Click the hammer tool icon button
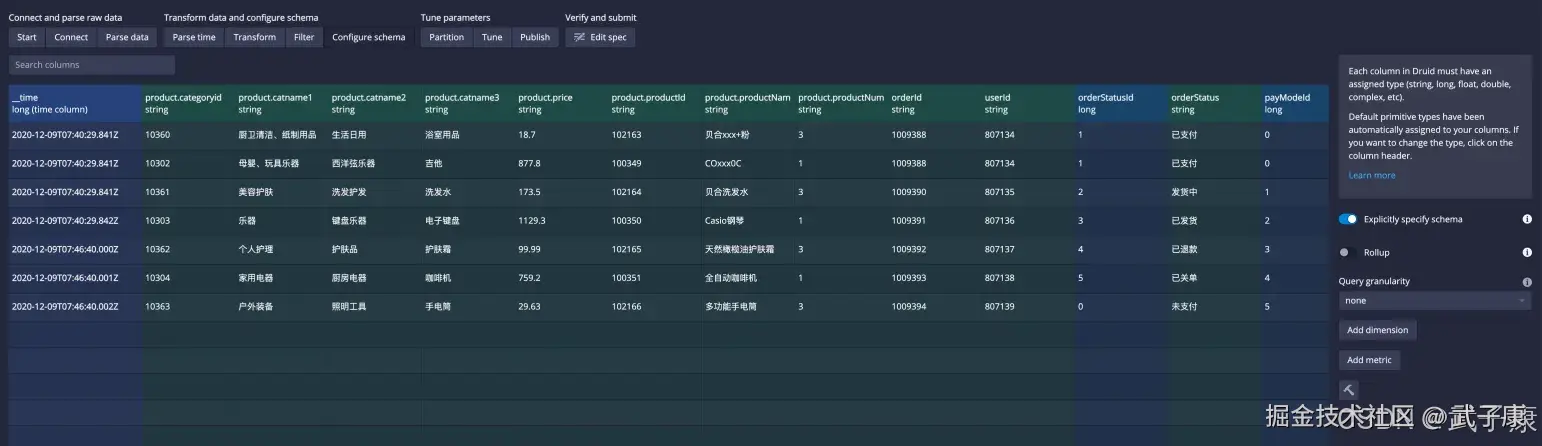 pyautogui.click(x=1348, y=390)
